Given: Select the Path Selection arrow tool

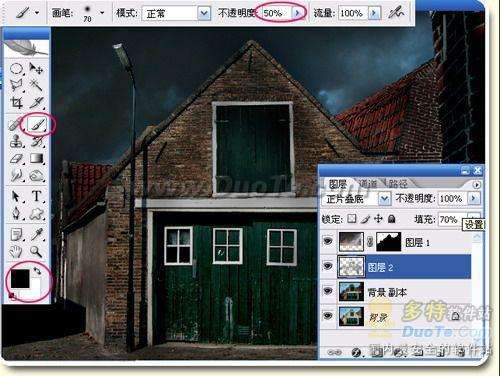Looking at the screenshot, I should pos(16,196).
